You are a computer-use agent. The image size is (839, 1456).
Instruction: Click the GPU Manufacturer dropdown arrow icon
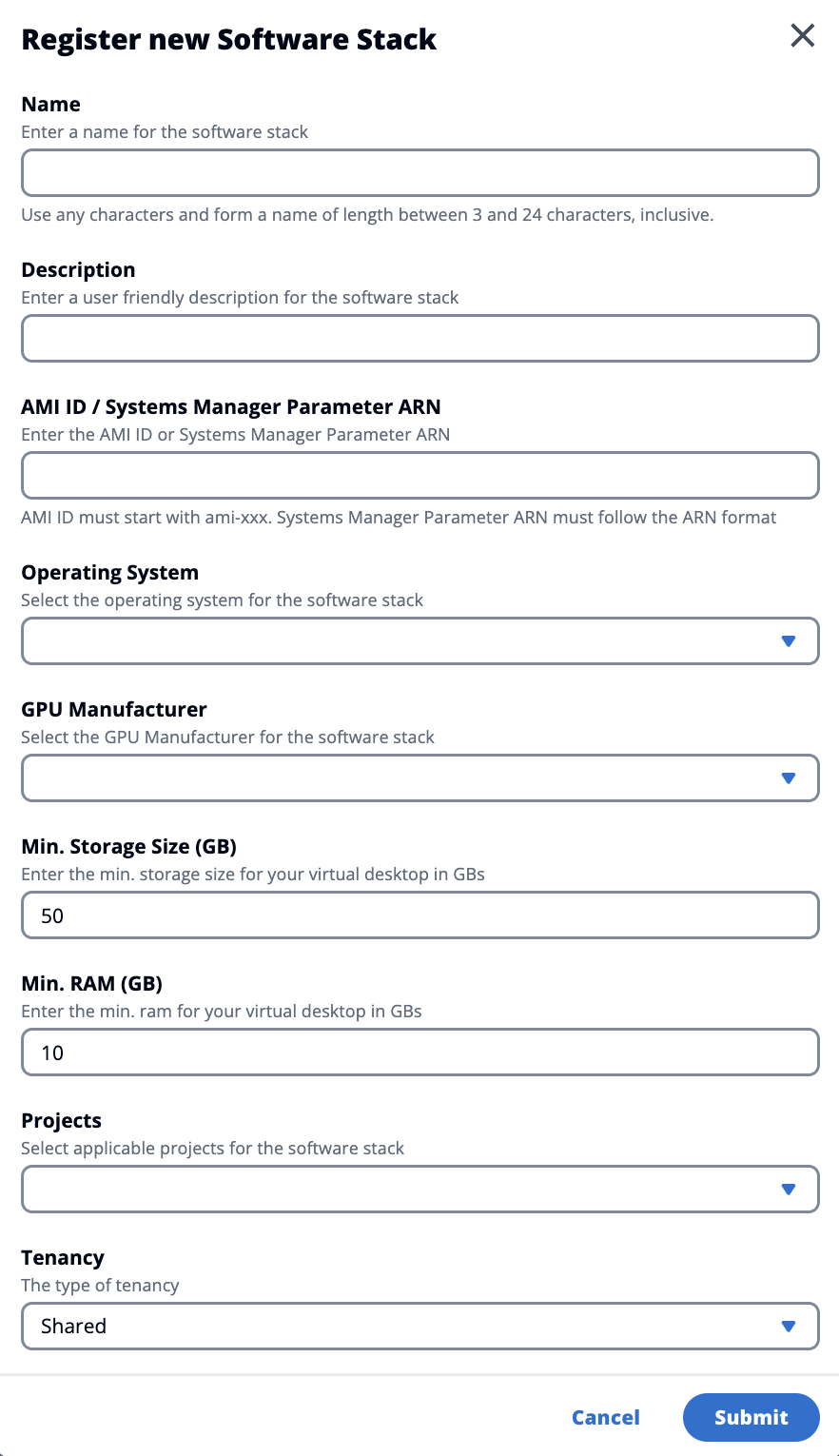click(x=788, y=778)
